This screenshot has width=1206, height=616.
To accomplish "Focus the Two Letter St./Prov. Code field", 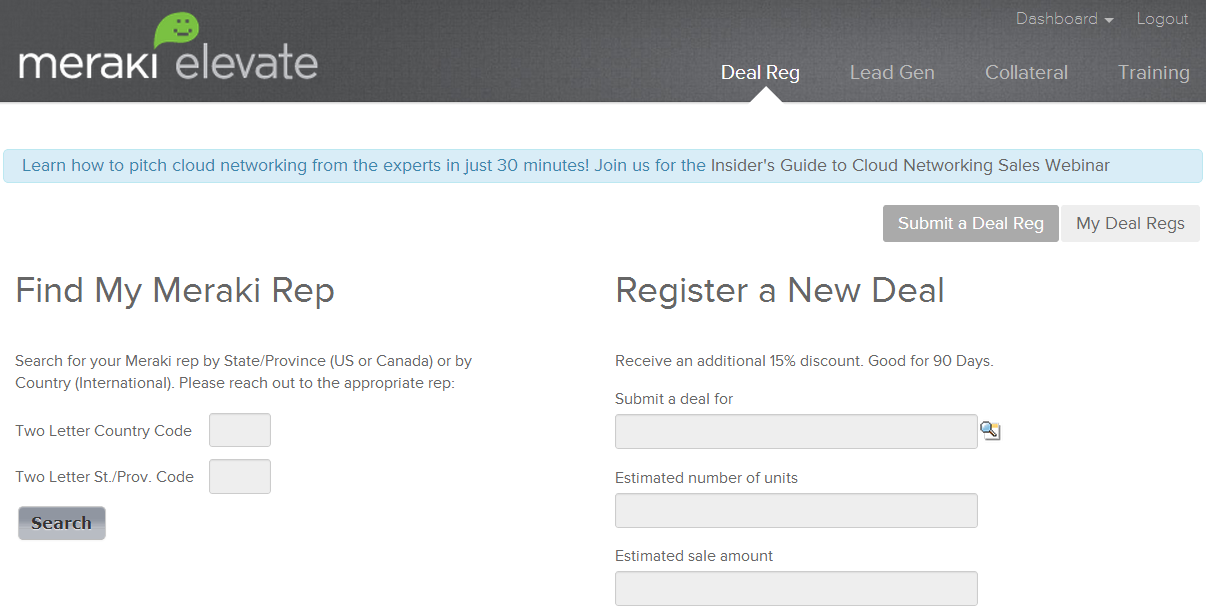I will click(x=240, y=476).
